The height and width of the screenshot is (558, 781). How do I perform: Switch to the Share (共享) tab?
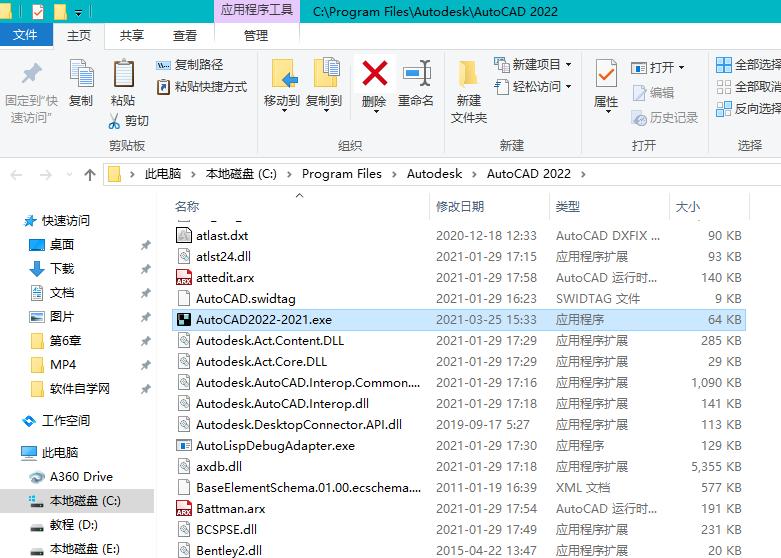[x=131, y=35]
